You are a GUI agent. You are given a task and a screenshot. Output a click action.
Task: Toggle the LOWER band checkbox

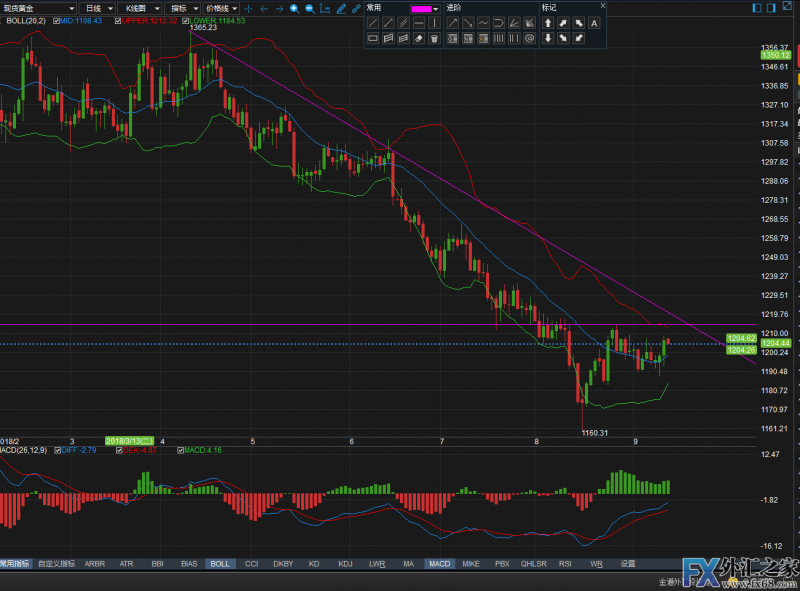pyautogui.click(x=186, y=20)
